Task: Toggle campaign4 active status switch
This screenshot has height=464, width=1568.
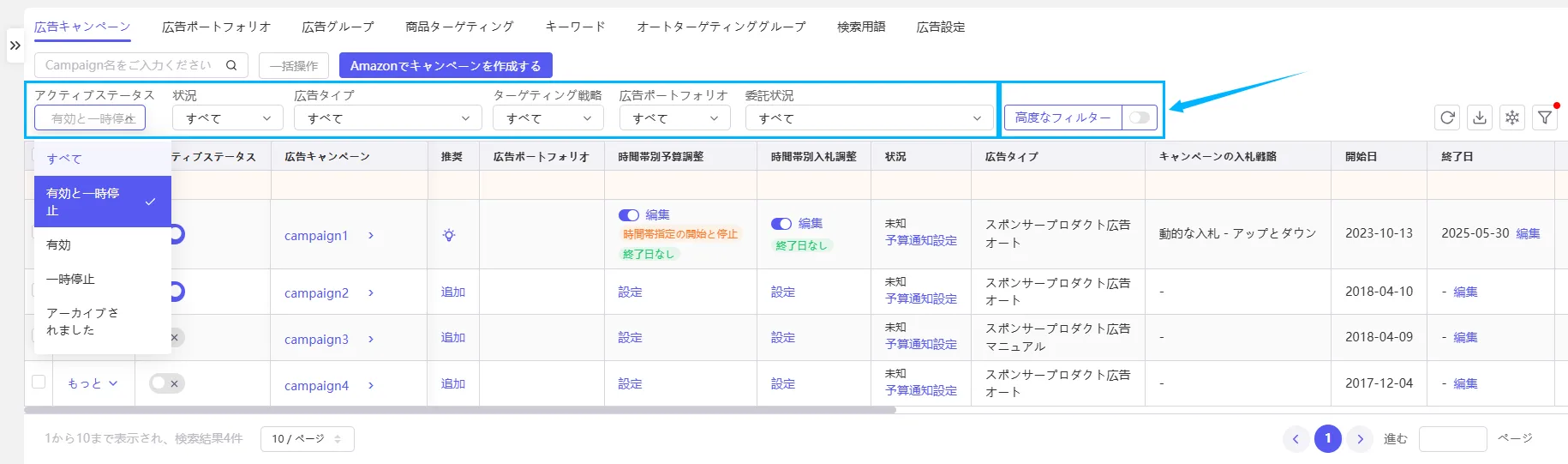Action: pos(167,383)
